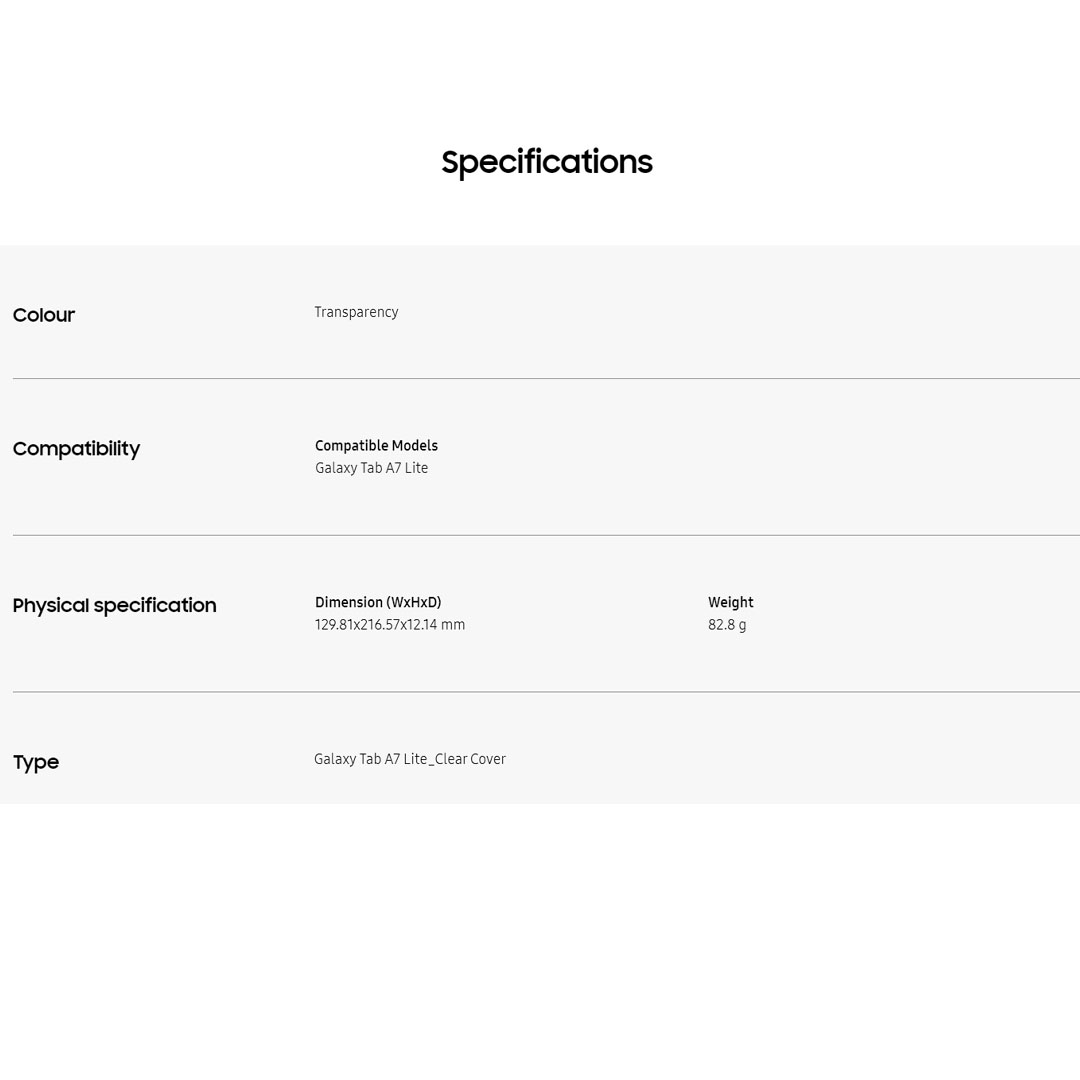The width and height of the screenshot is (1080, 1080).
Task: Click the blank white area below the Type row
Action: pos(540,940)
